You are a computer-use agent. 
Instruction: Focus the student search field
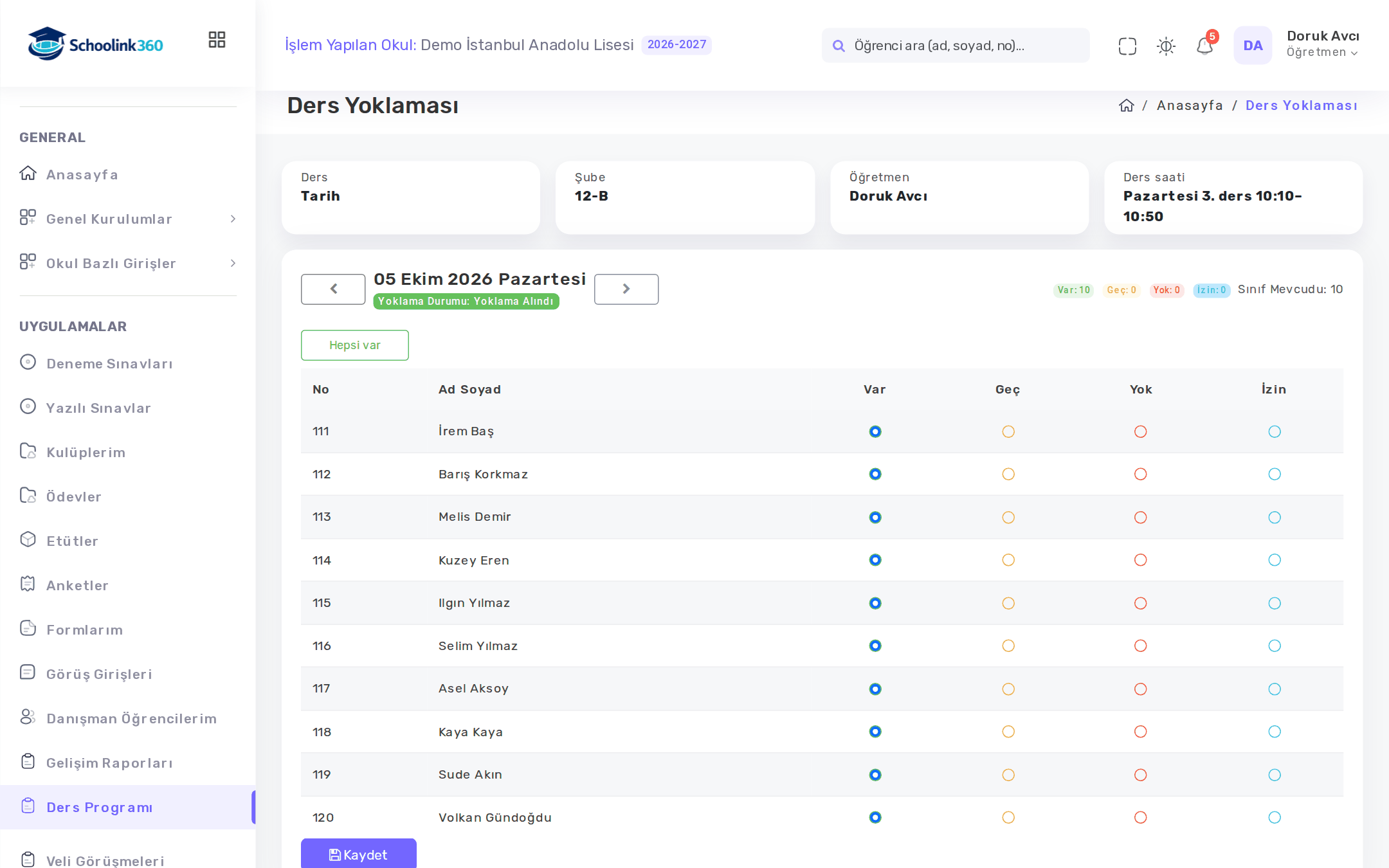pos(956,46)
